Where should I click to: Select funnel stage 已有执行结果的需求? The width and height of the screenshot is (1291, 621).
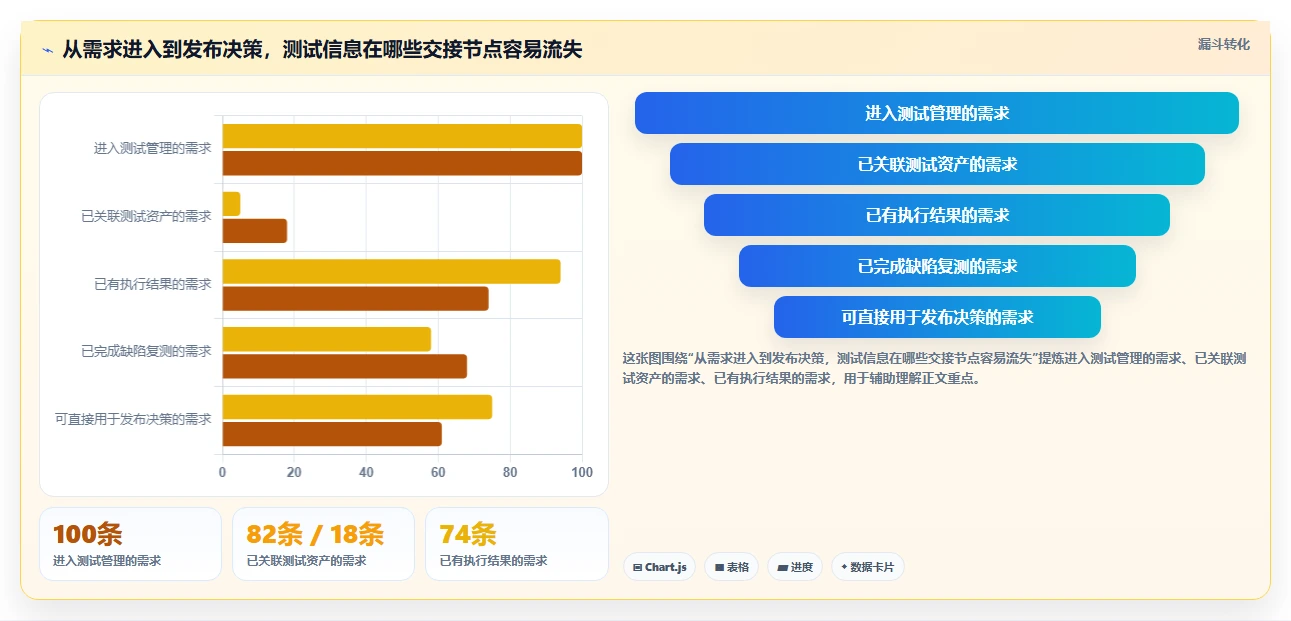pos(937,215)
